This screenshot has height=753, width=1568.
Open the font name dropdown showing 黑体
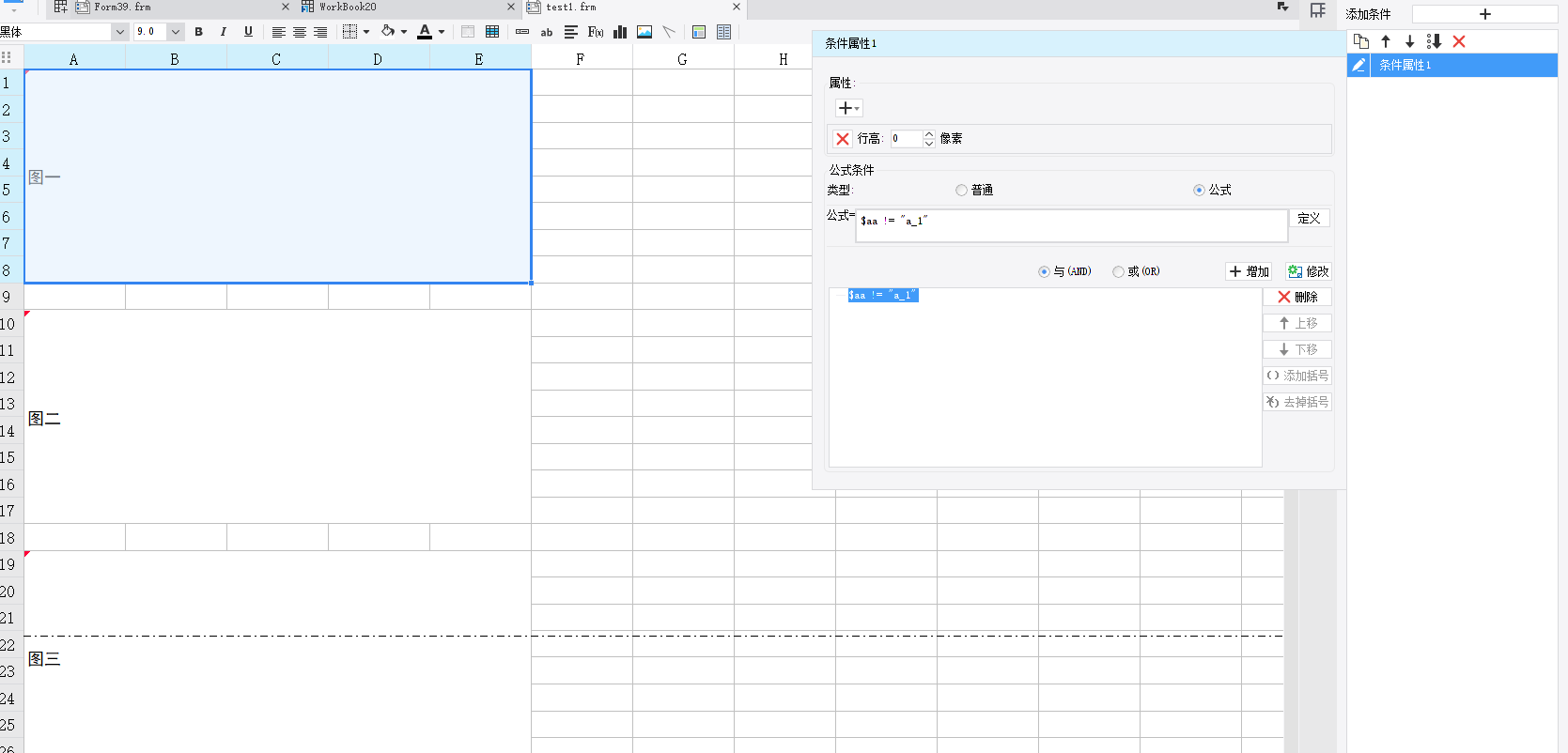pyautogui.click(x=119, y=32)
